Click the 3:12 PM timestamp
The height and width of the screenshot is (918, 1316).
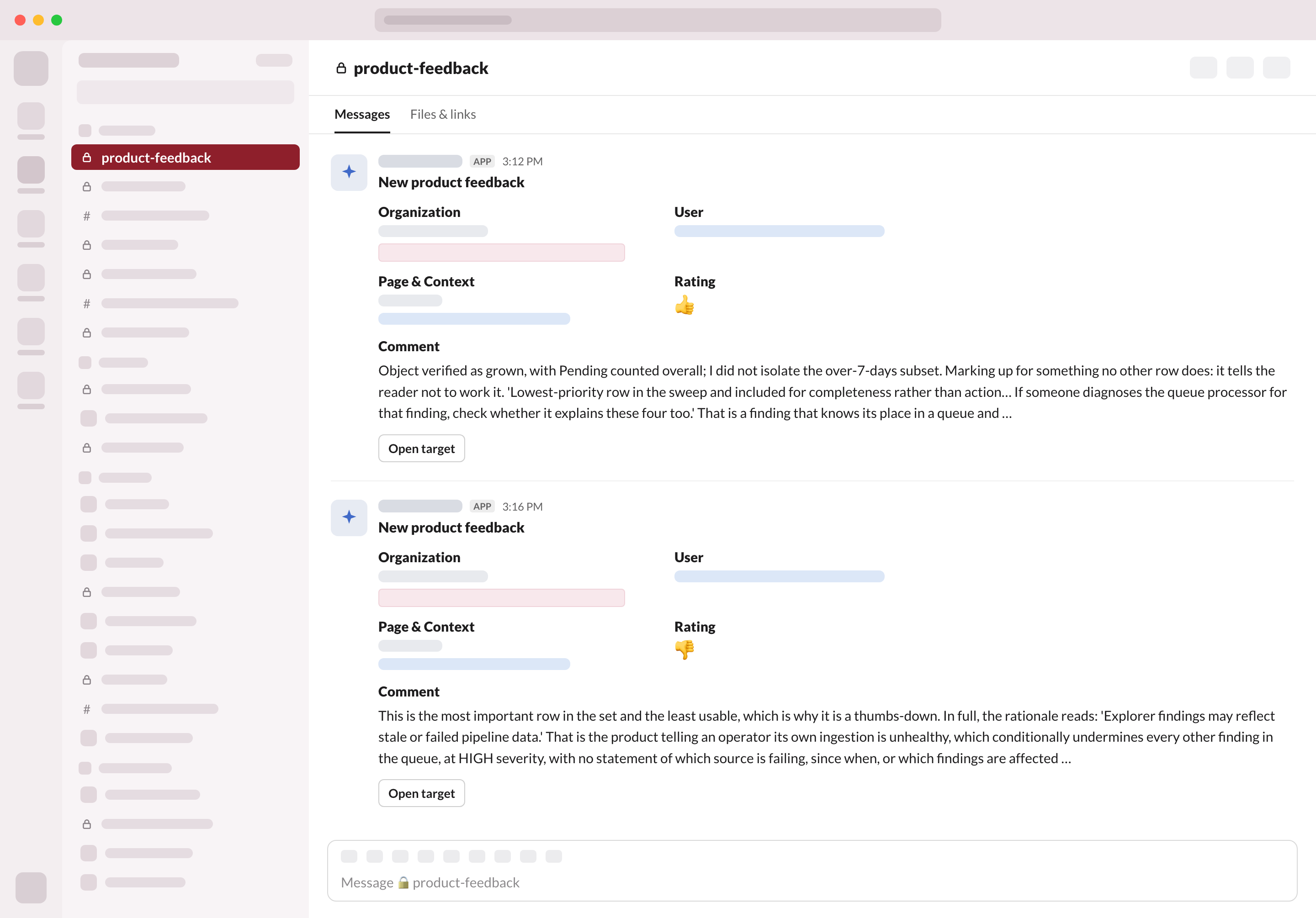coord(521,162)
